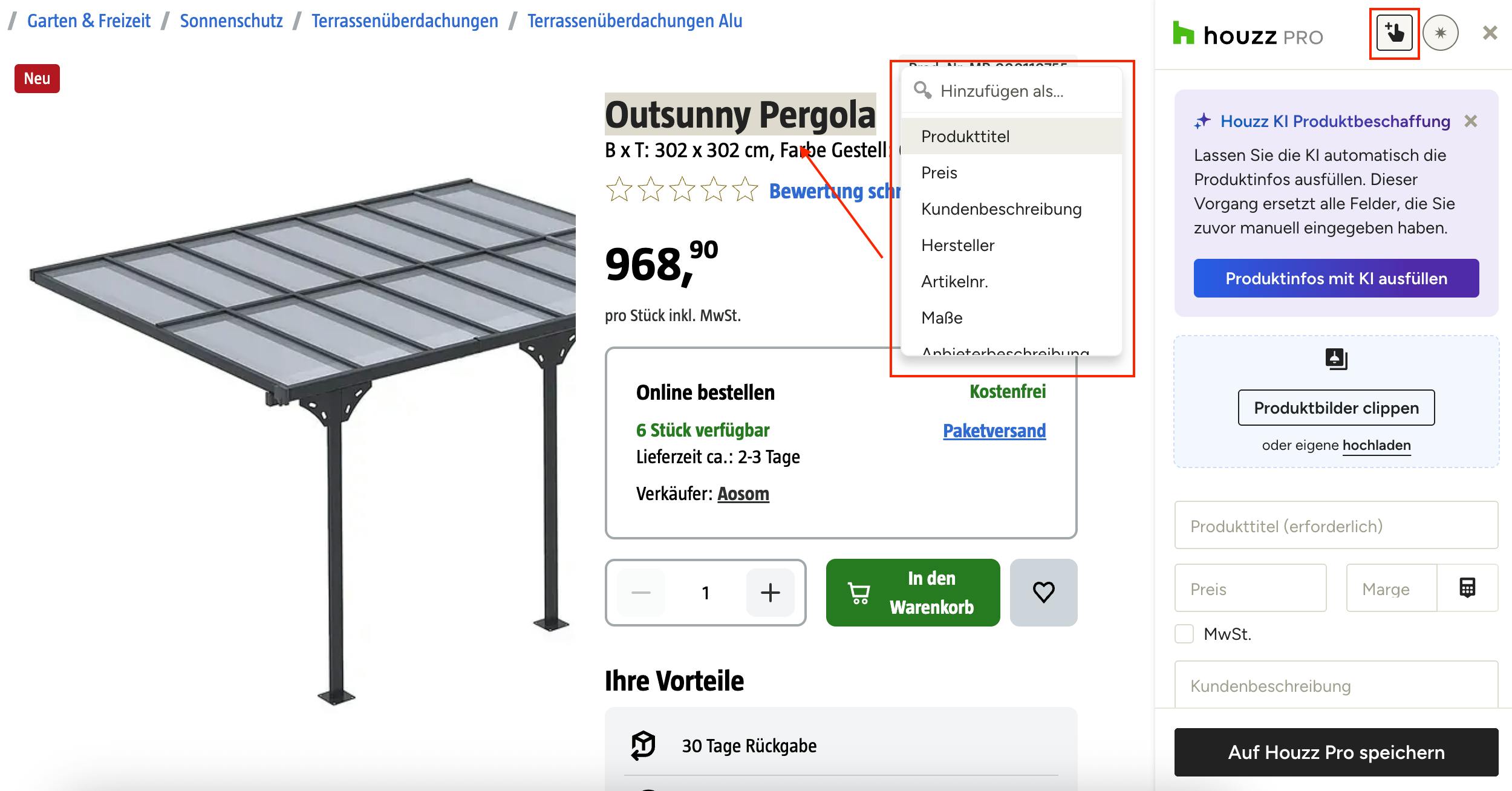Click Auf Houzz Pro speichern button
This screenshot has height=791, width=1512.
tap(1336, 752)
